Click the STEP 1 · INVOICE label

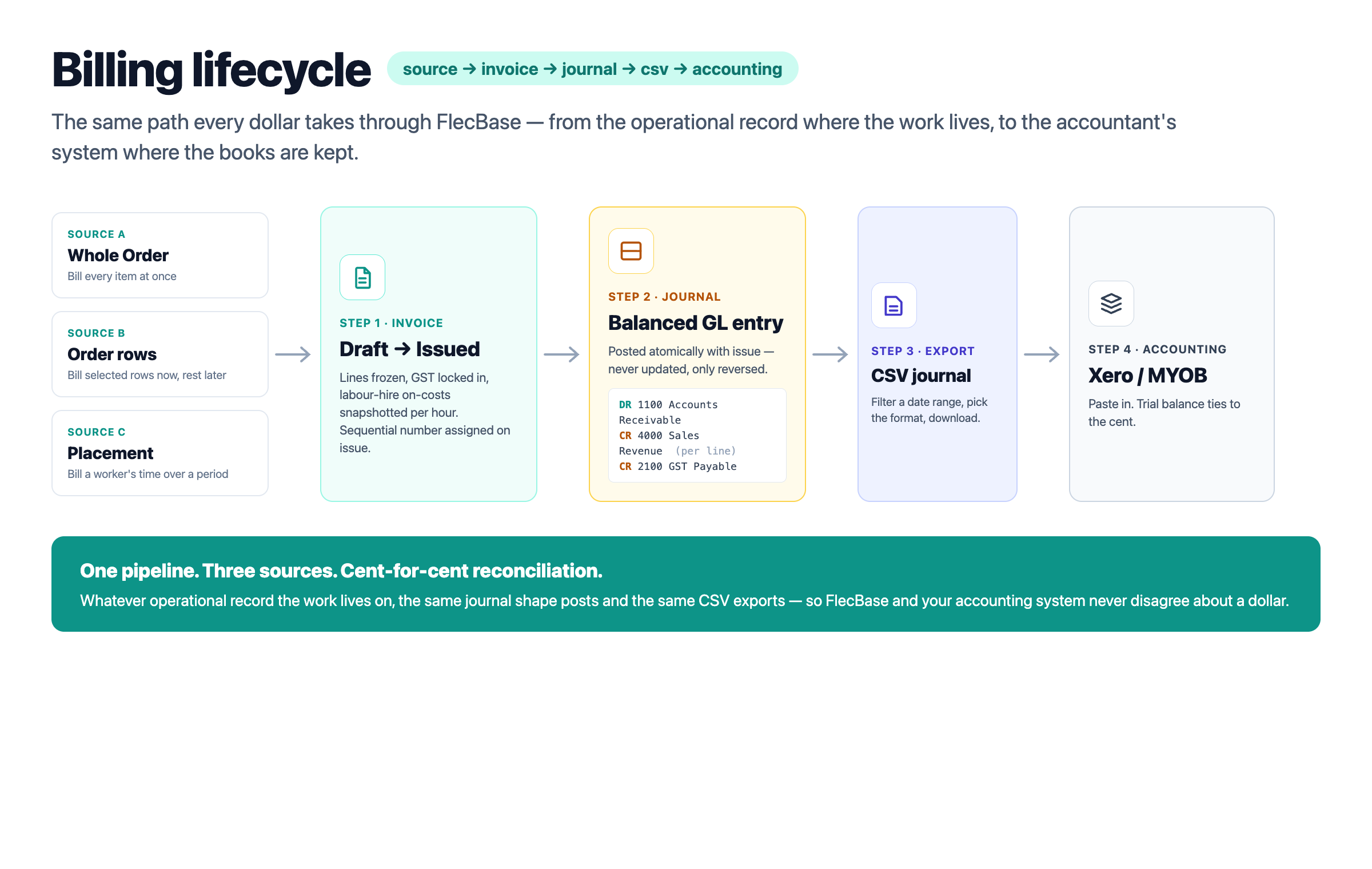(x=391, y=323)
